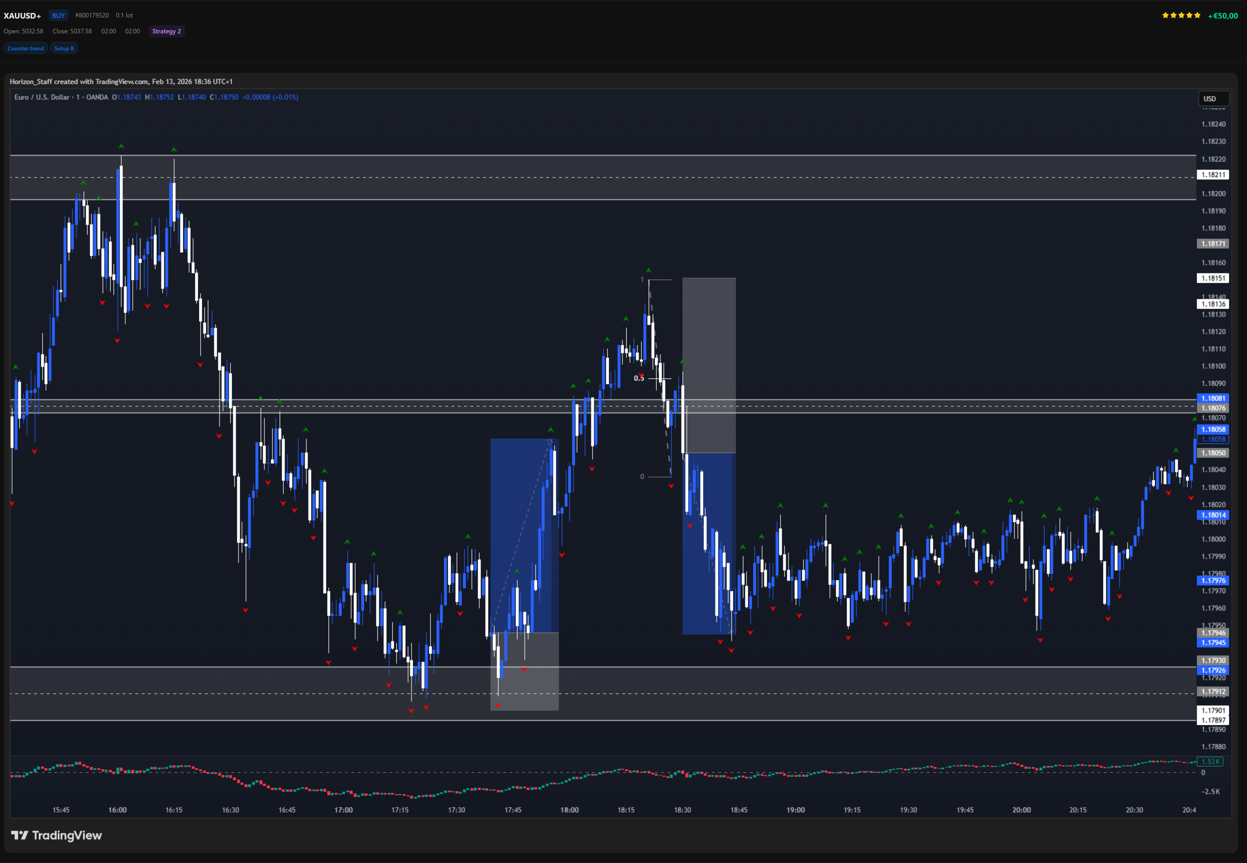The height and width of the screenshot is (863, 1247).
Task: Toggle the Strategy 2 badge
Action: coord(166,31)
